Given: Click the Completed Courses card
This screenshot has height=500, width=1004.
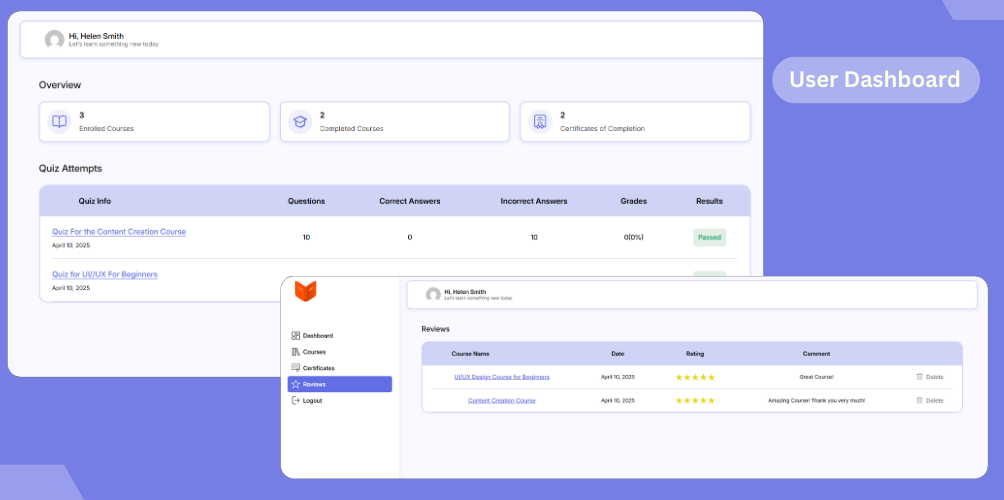Looking at the screenshot, I should (x=395, y=122).
